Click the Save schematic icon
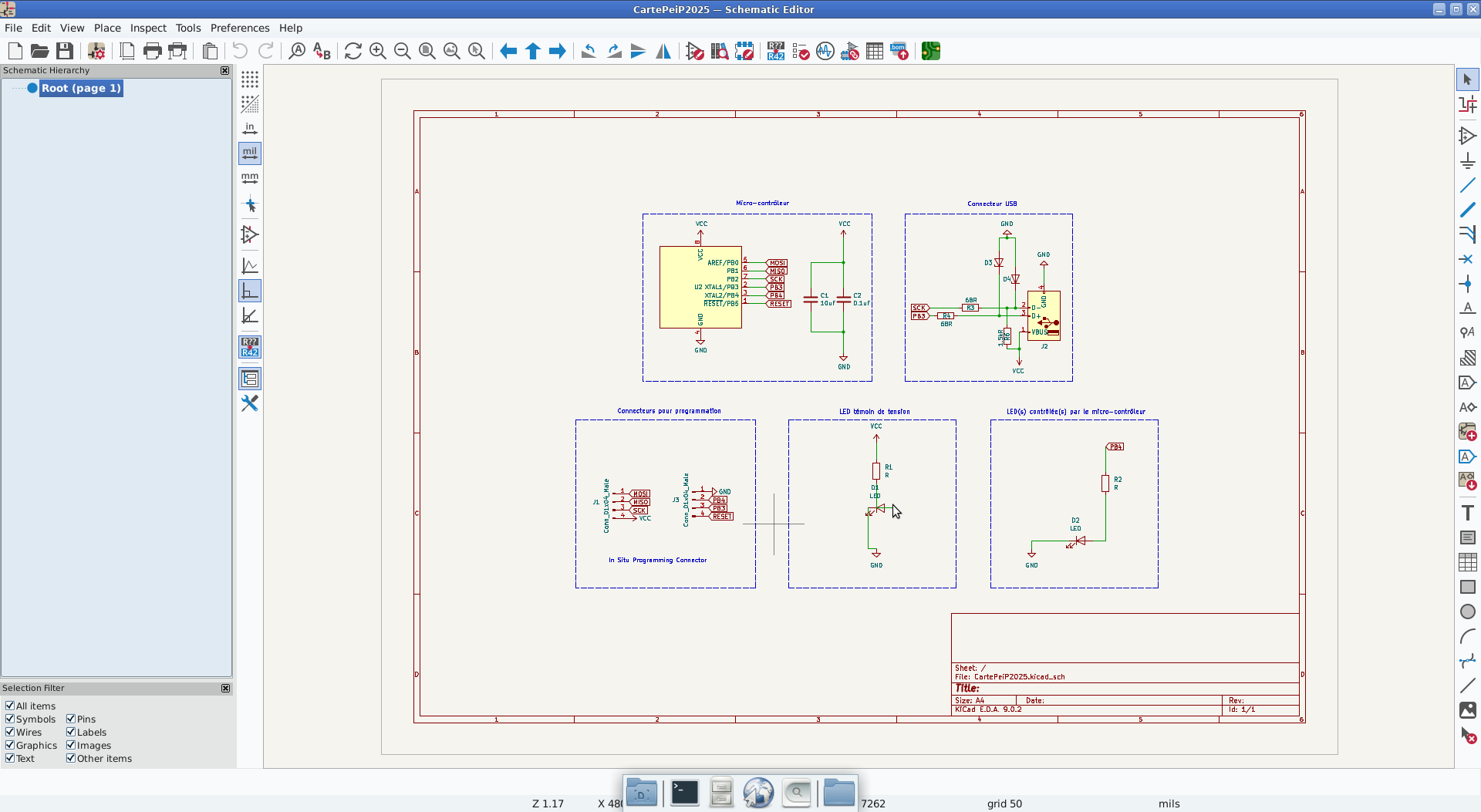Viewport: 1481px width, 812px height. tap(65, 52)
